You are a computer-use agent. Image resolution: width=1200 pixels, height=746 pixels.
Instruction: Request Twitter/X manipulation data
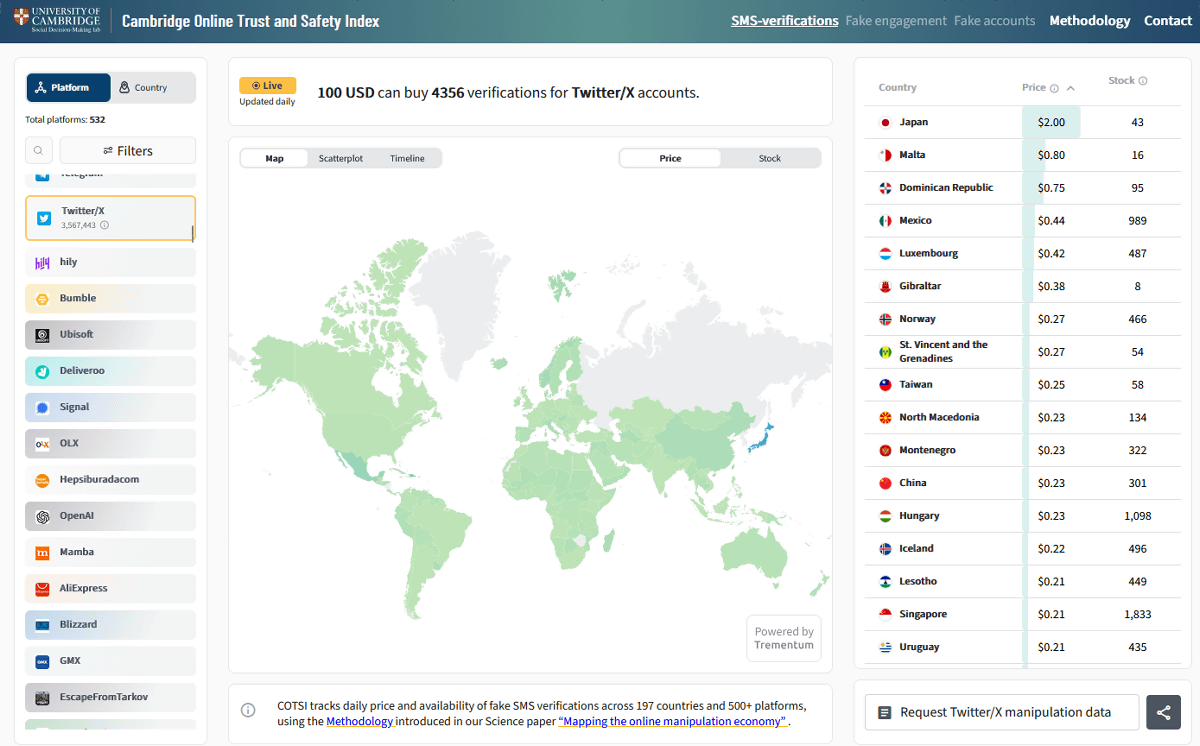(1001, 712)
